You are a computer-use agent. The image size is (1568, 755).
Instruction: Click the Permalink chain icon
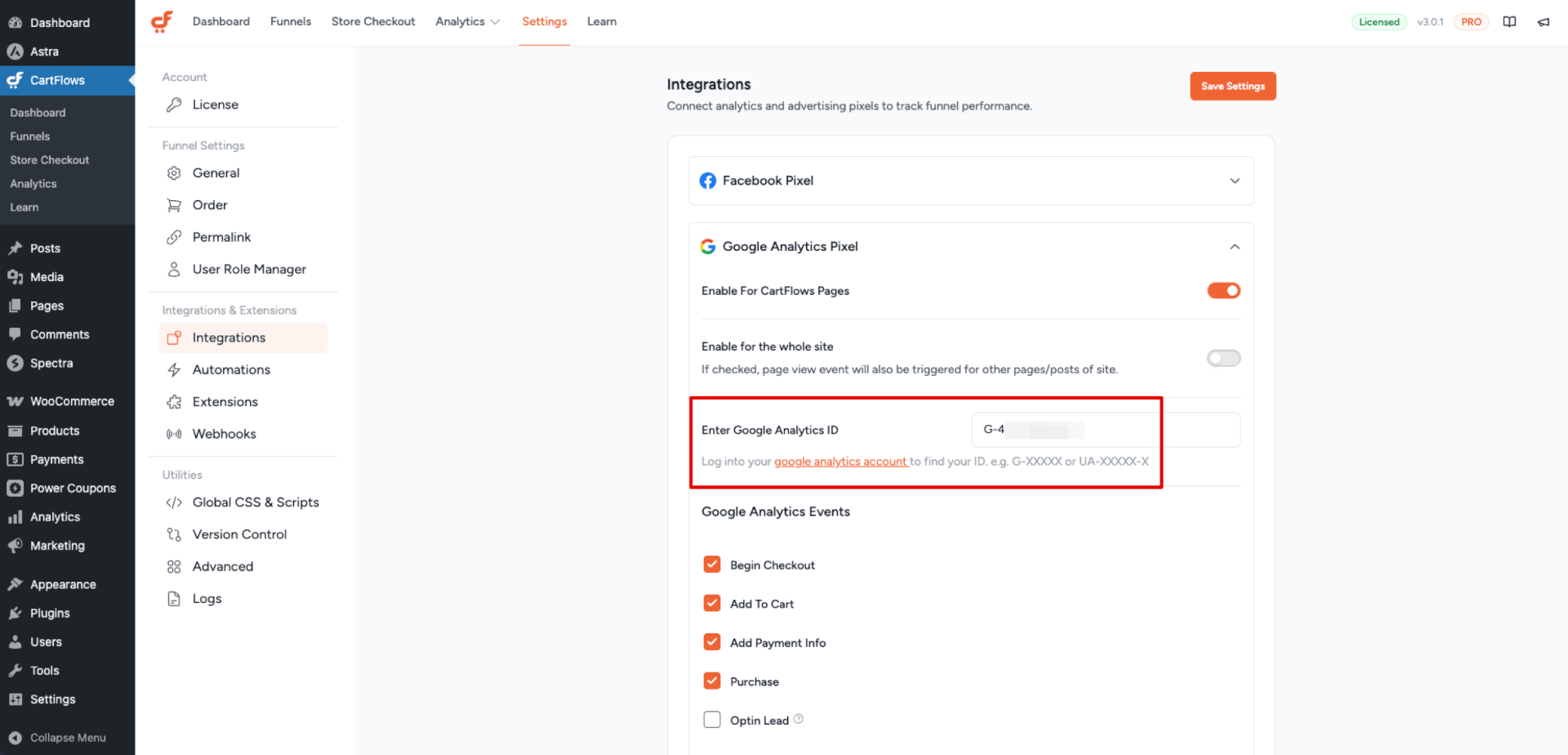coord(174,237)
